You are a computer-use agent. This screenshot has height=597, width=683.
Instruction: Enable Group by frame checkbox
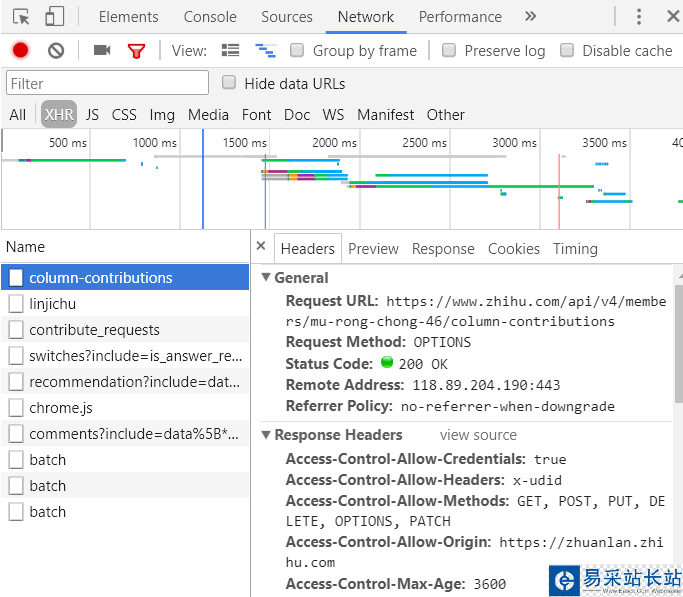pyautogui.click(x=297, y=50)
